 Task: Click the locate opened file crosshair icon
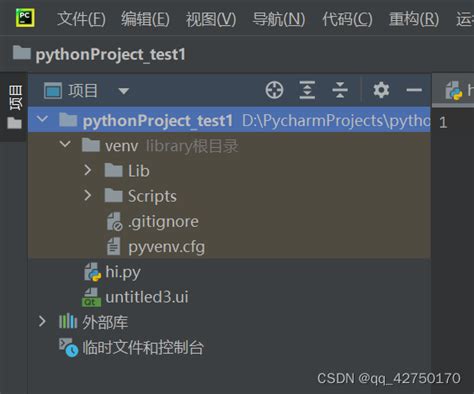click(274, 90)
